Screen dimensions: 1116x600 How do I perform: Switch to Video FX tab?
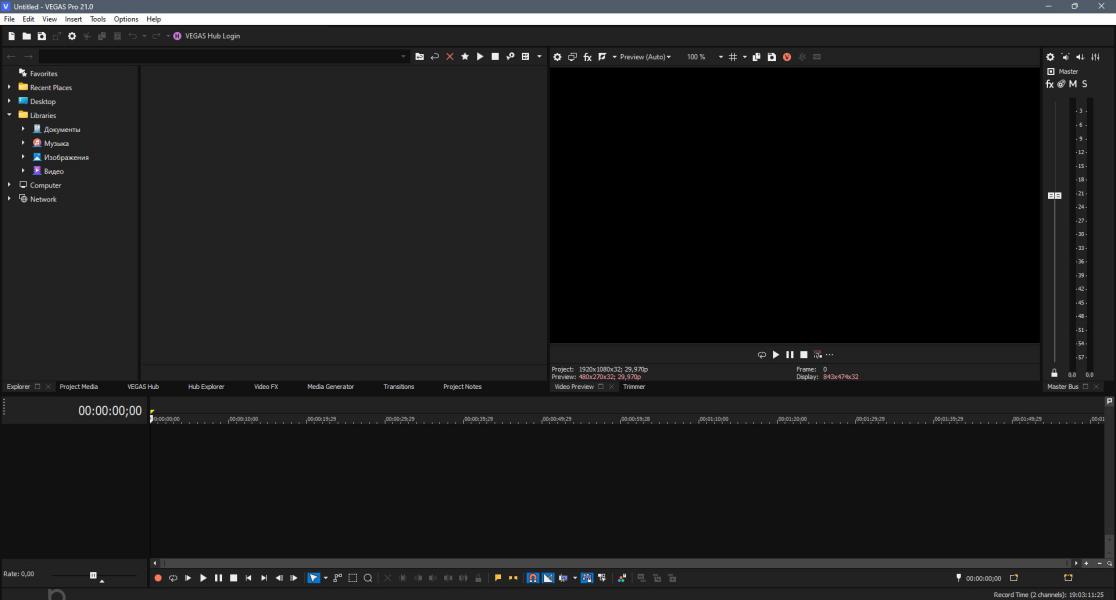point(266,386)
